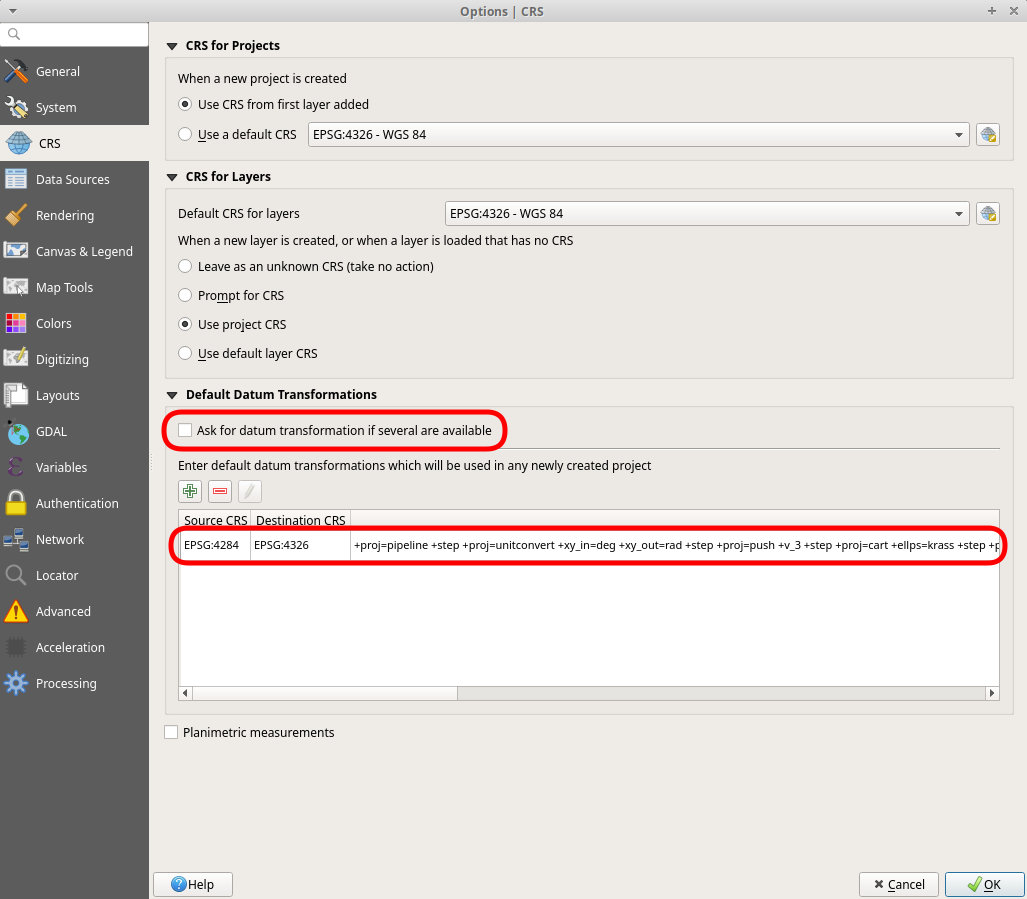The height and width of the screenshot is (899, 1027).
Task: Click the Destination CRS column header
Action: [301, 520]
